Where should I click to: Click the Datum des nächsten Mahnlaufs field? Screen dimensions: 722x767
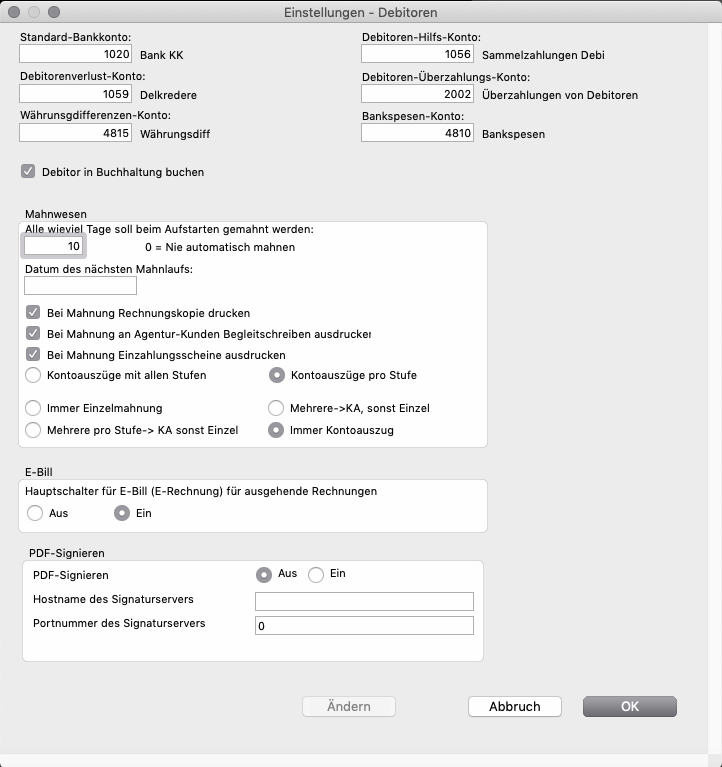pos(80,286)
